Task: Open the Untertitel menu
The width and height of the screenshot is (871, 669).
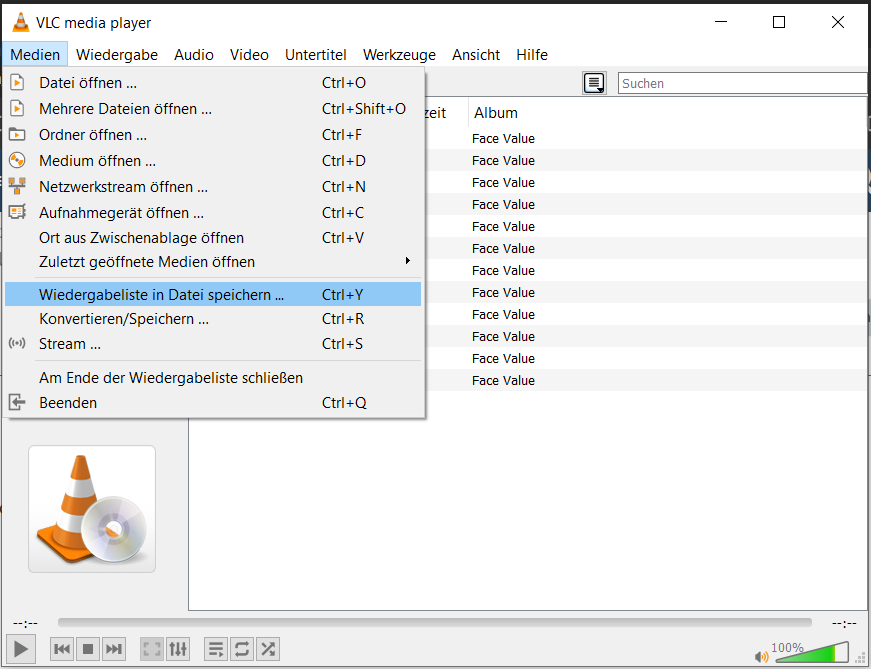Action: coord(316,54)
